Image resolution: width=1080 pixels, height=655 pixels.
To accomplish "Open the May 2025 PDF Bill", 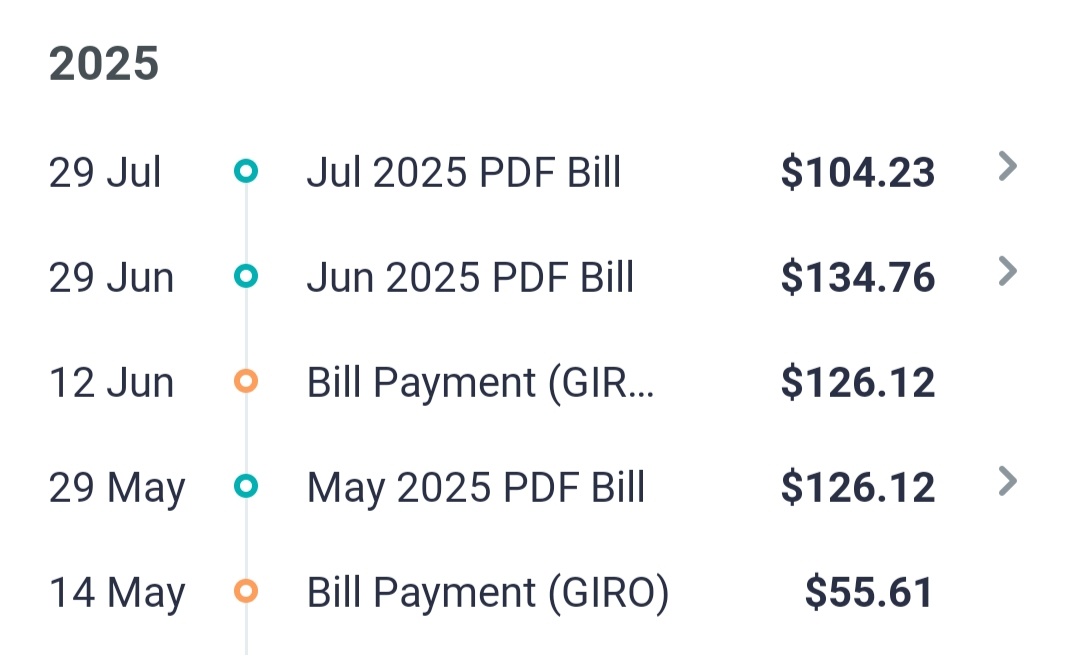I will click(476, 488).
